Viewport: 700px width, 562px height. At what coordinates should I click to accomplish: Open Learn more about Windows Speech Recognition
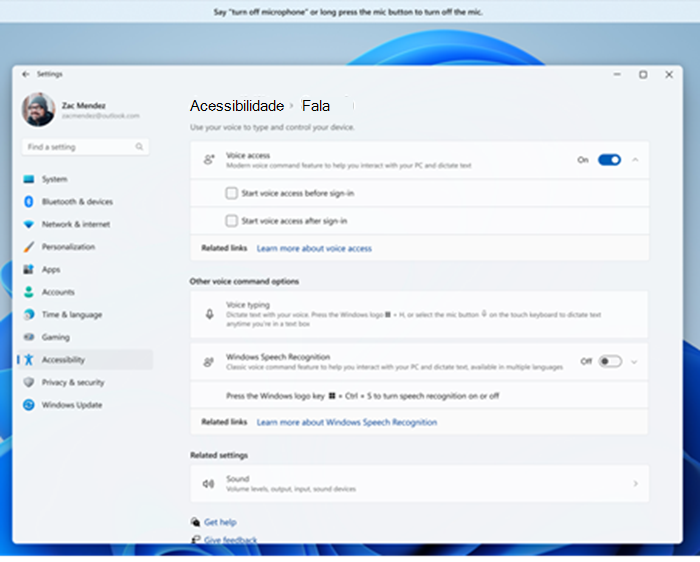pos(347,422)
